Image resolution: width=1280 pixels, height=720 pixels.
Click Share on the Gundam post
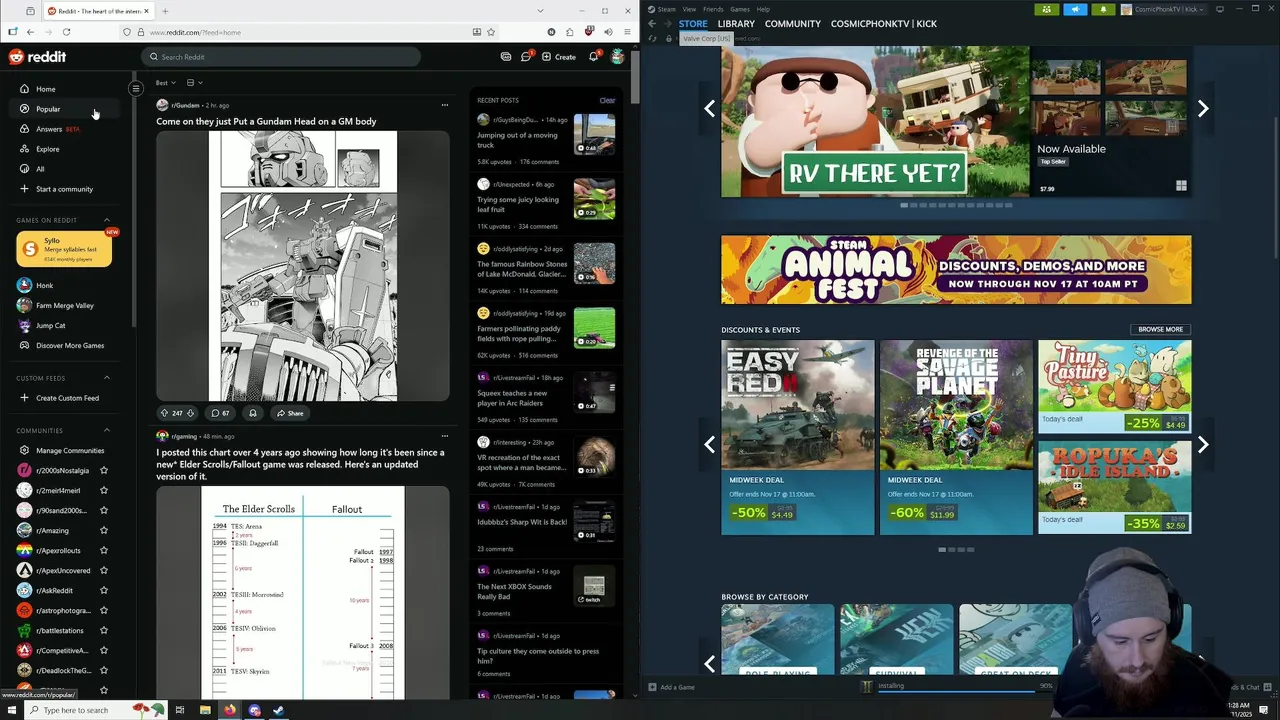(290, 413)
